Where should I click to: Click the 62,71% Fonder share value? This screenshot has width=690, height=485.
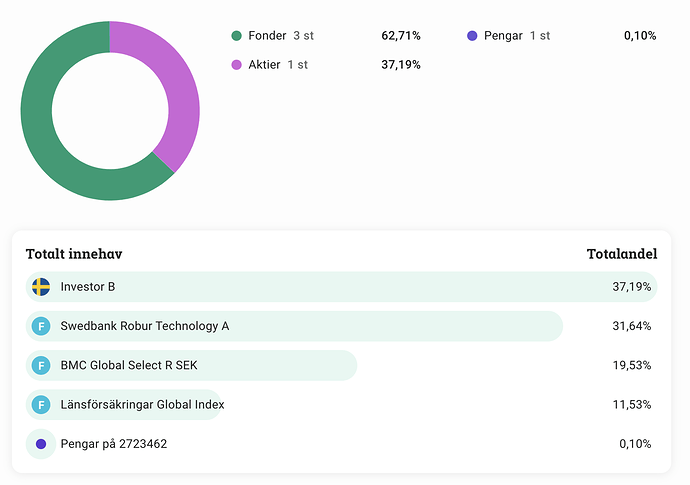[401, 36]
